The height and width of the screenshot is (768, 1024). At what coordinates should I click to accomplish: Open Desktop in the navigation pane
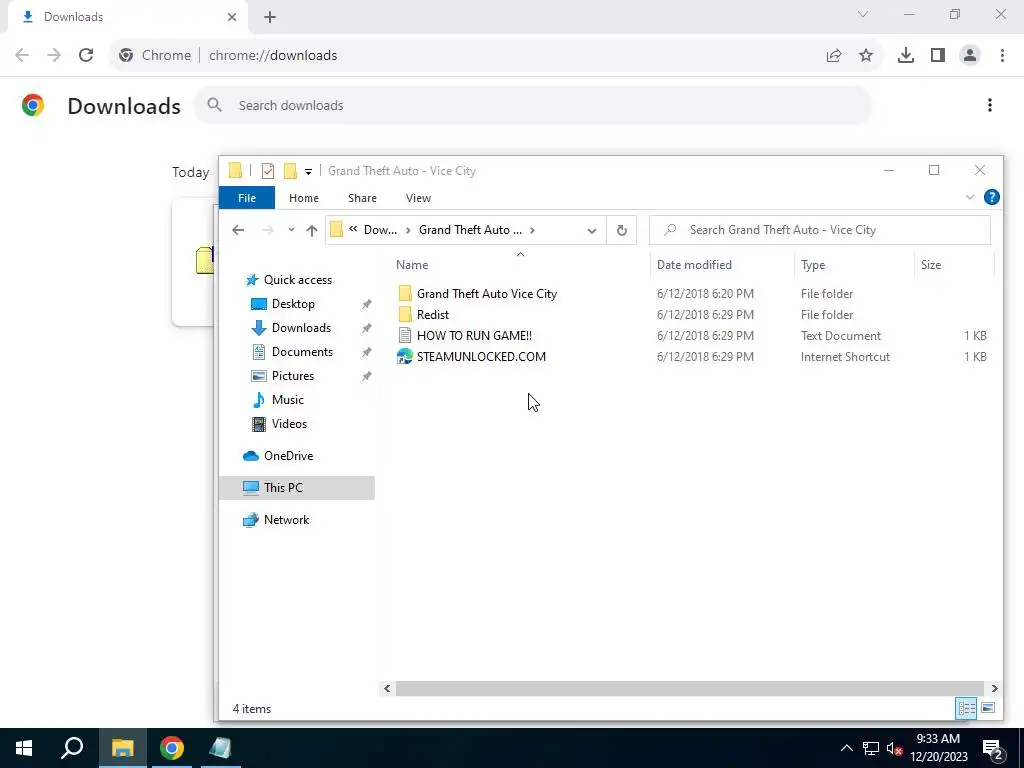coord(293,304)
